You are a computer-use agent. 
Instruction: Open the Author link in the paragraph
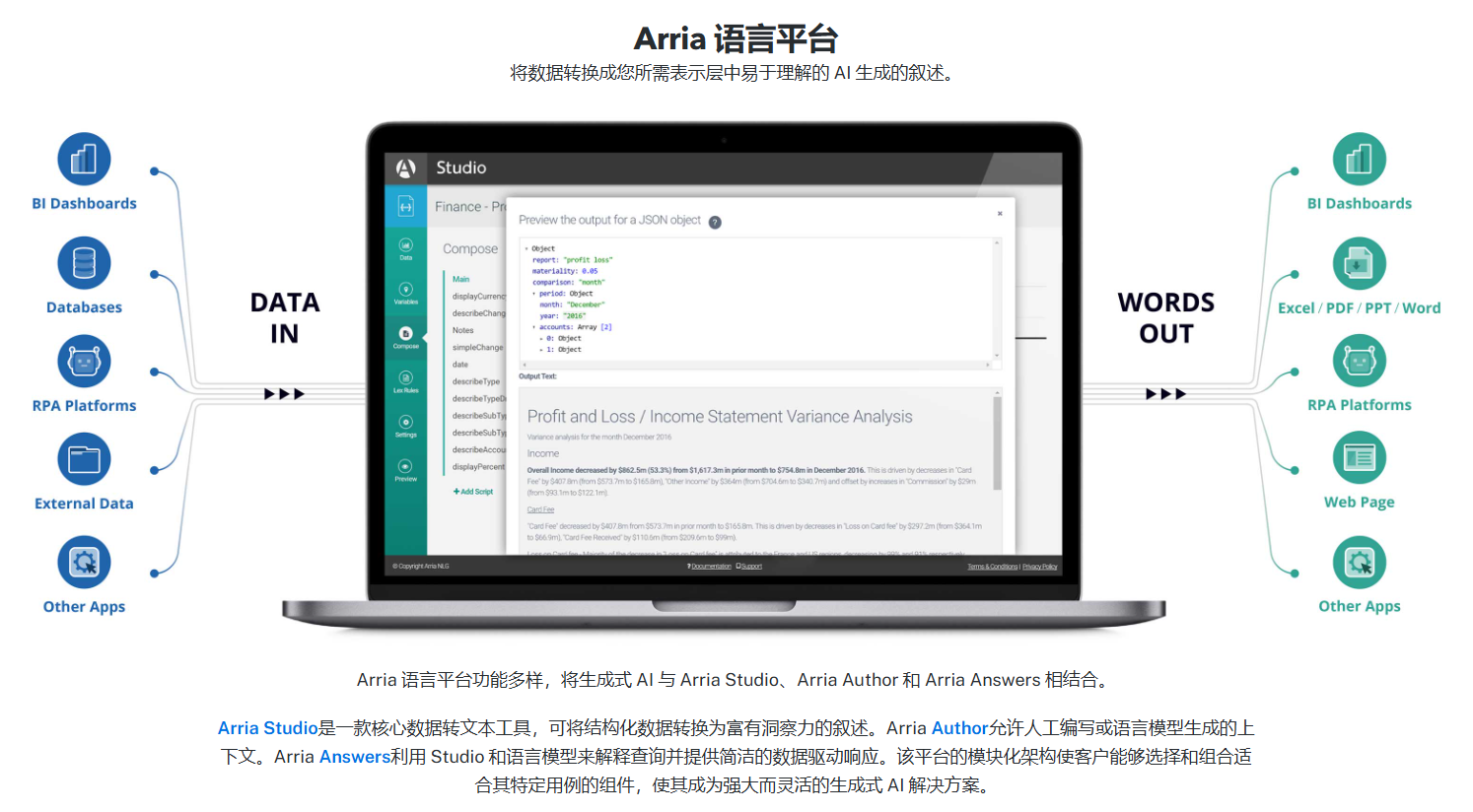pos(959,728)
